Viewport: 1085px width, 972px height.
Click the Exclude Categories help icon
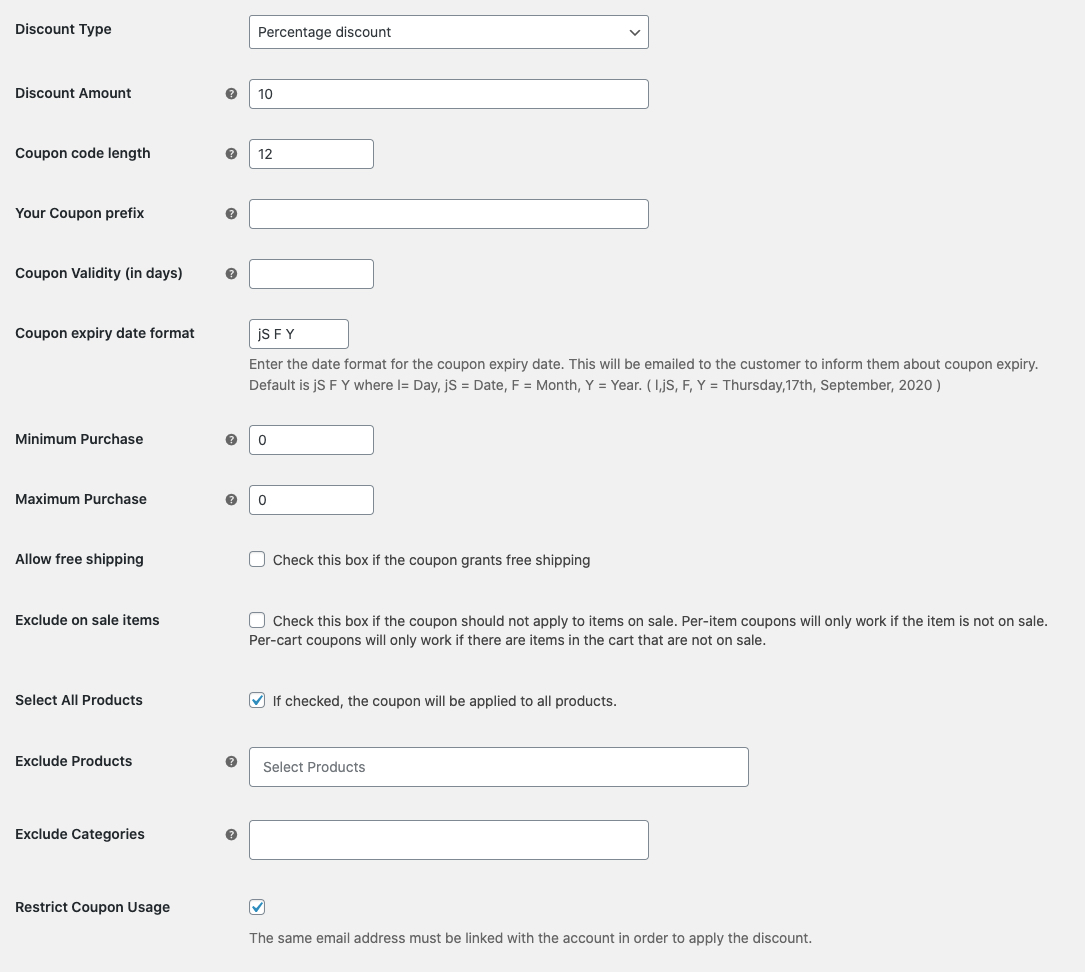tap(231, 835)
